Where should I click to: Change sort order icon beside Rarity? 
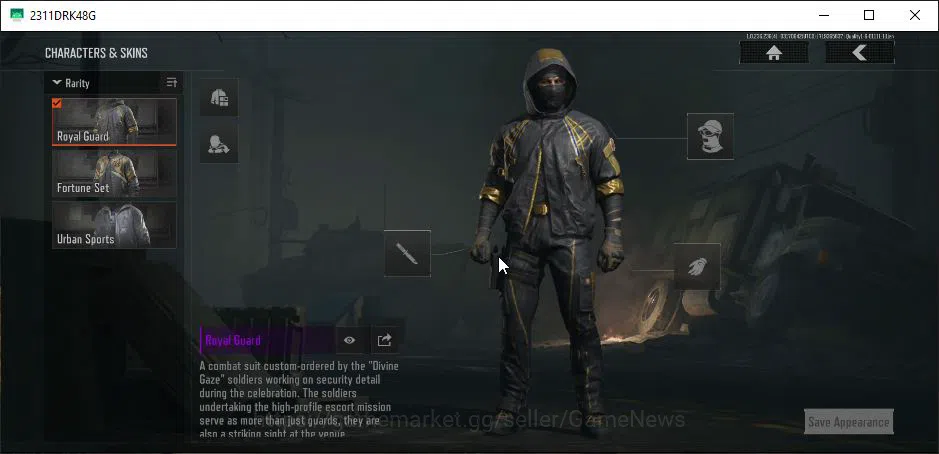[172, 83]
